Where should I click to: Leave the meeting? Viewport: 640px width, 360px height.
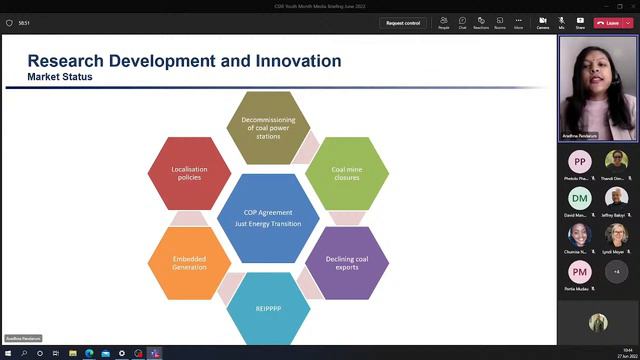(x=608, y=23)
